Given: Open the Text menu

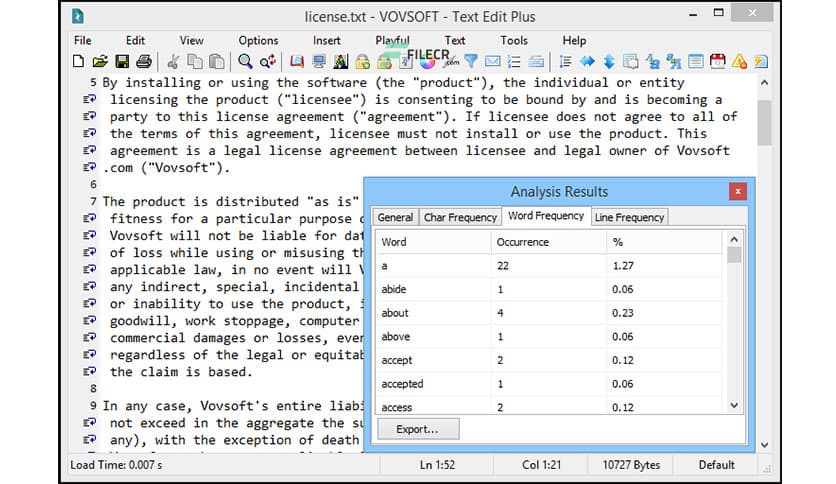Looking at the screenshot, I should (455, 41).
